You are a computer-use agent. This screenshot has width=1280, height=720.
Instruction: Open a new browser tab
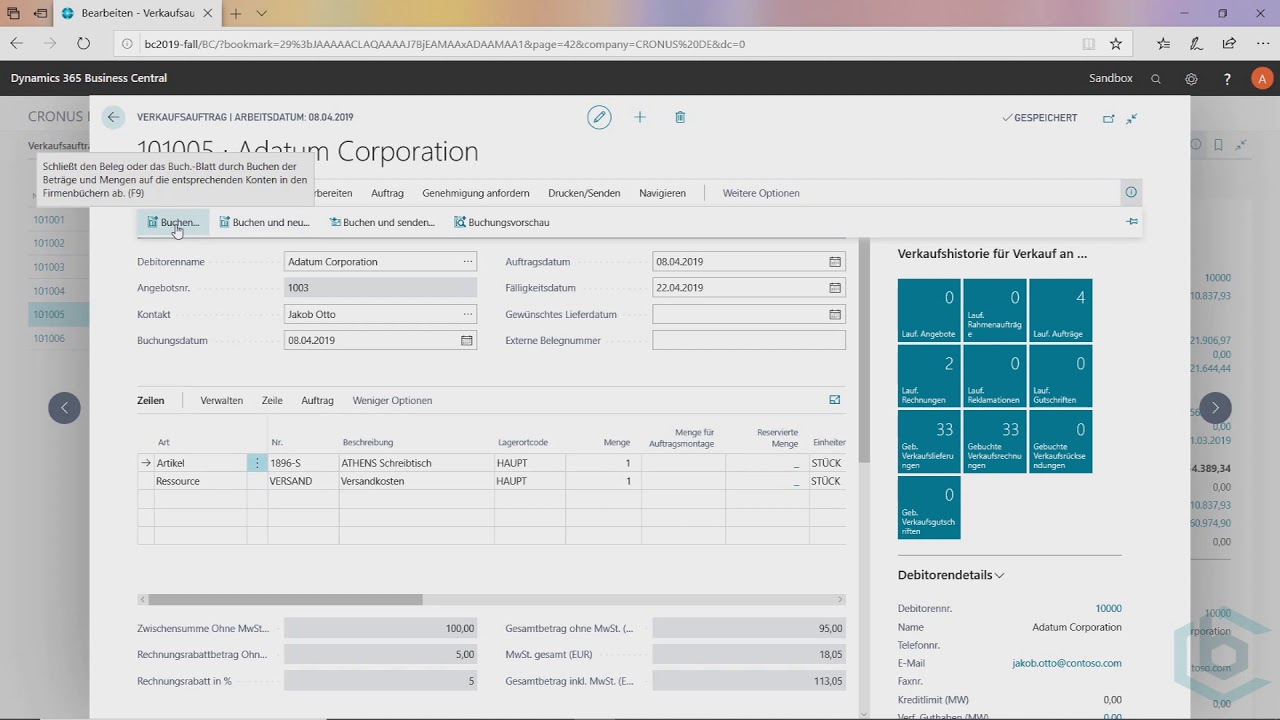236,14
